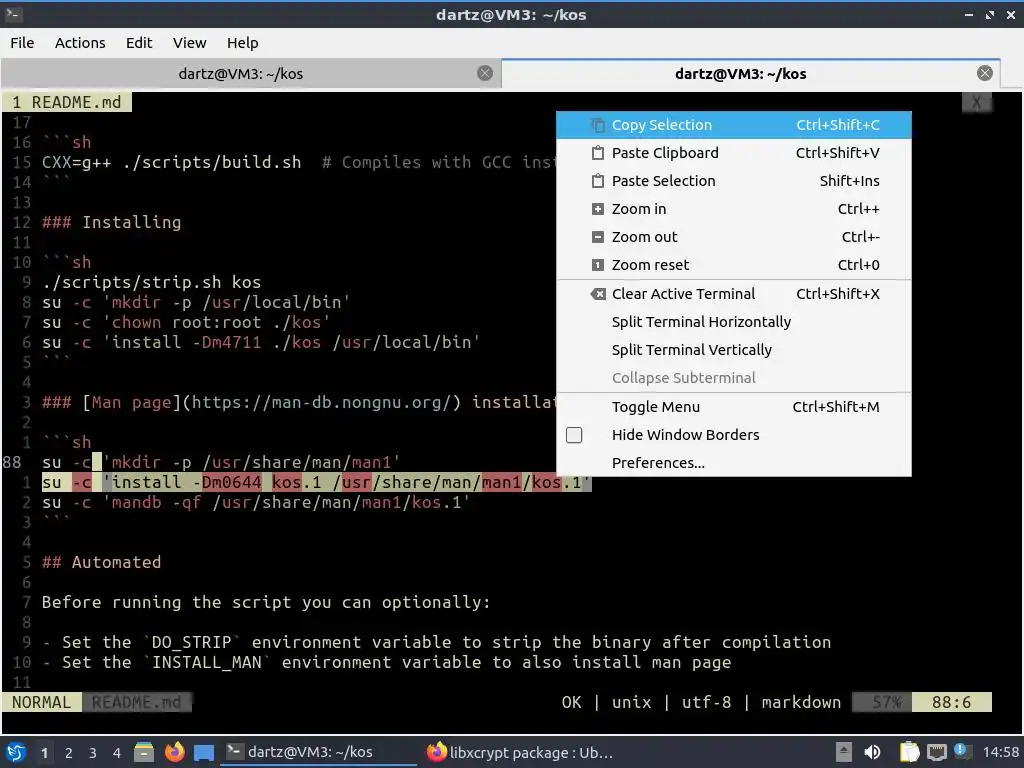Select Zoom in from the context menu
Viewport: 1024px width, 768px height.
733,209
